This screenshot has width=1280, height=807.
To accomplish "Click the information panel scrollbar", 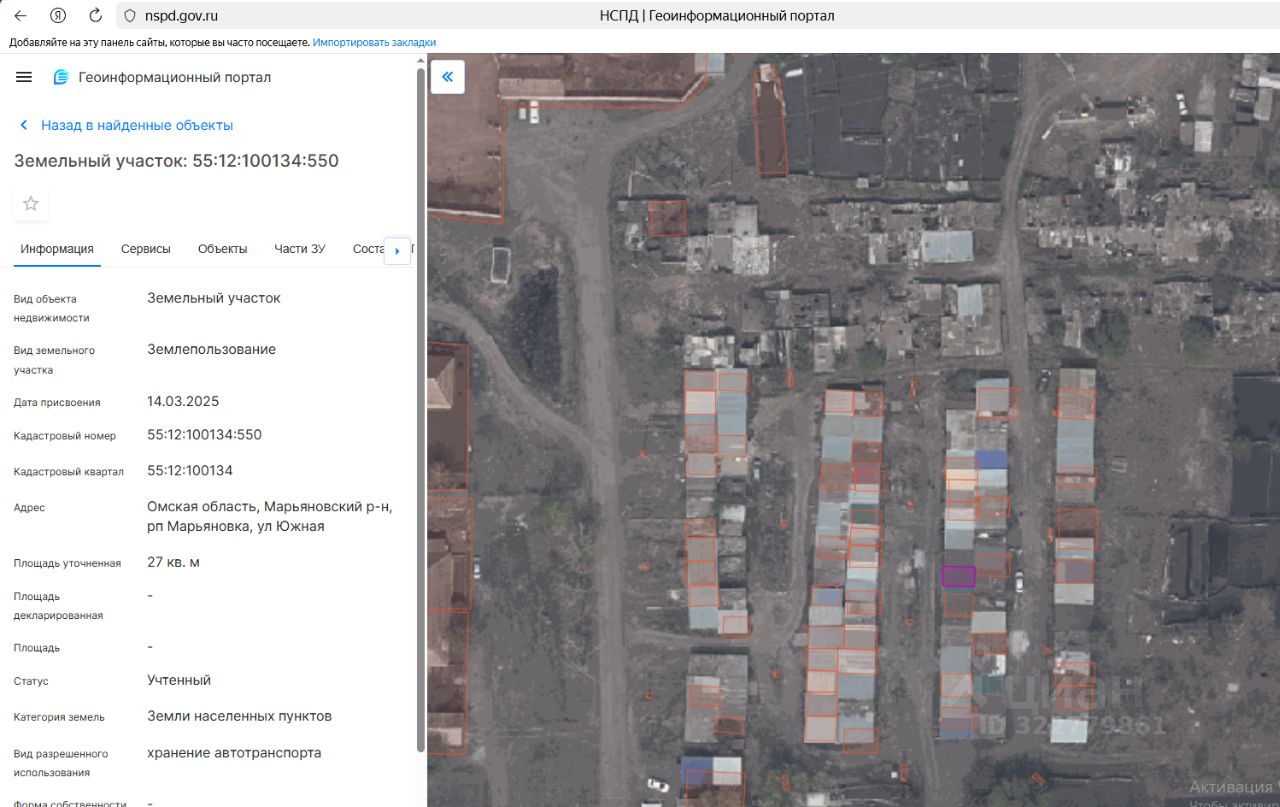I will point(420,410).
